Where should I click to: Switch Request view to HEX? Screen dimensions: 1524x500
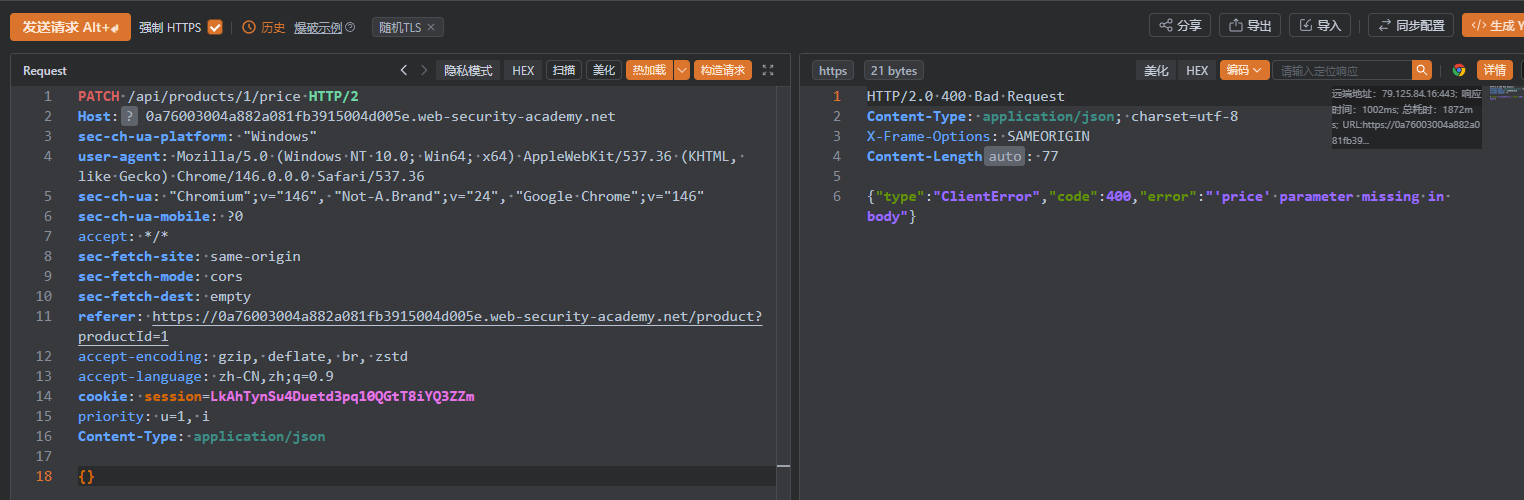click(523, 70)
